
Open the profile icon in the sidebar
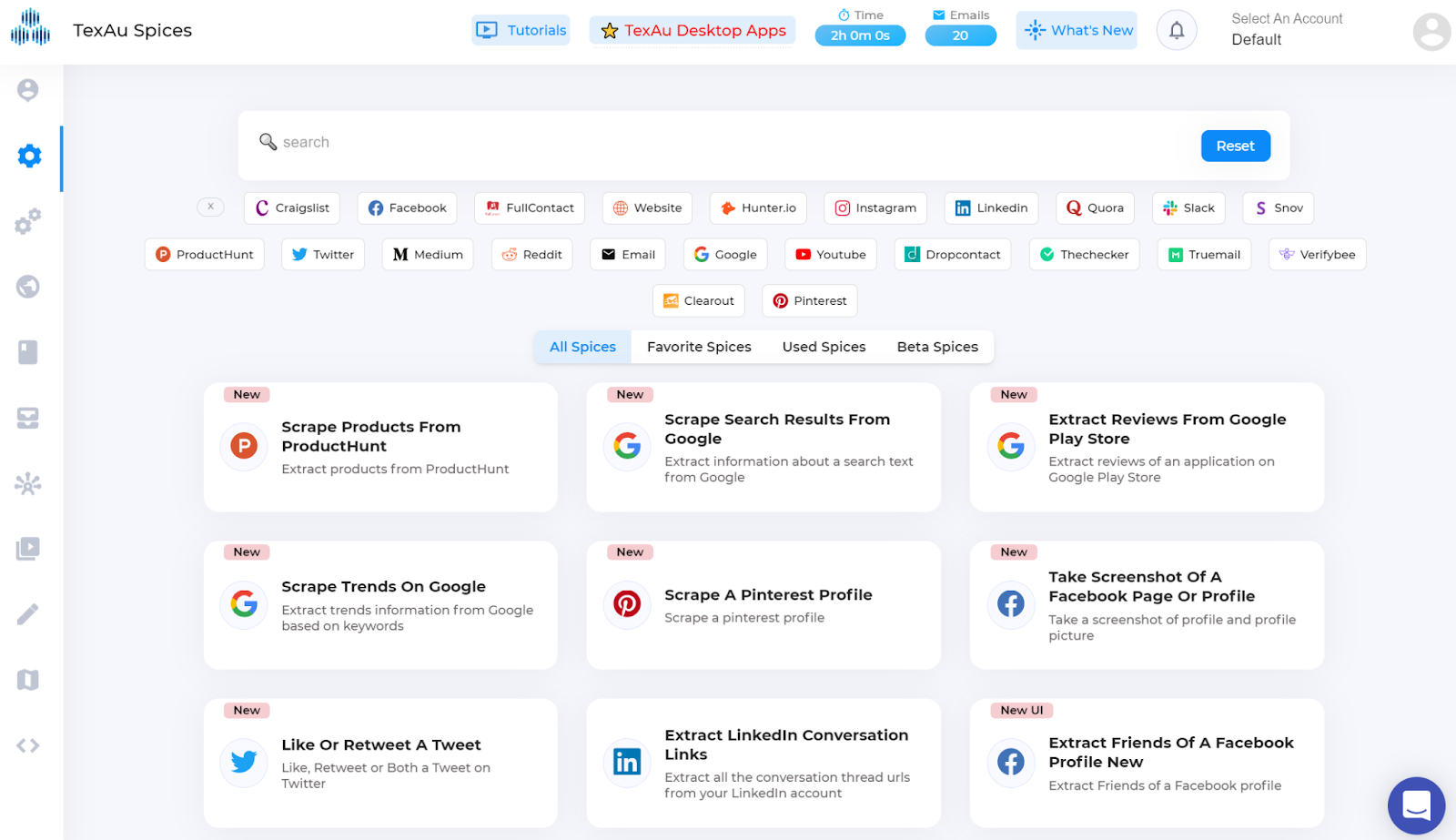click(x=28, y=89)
